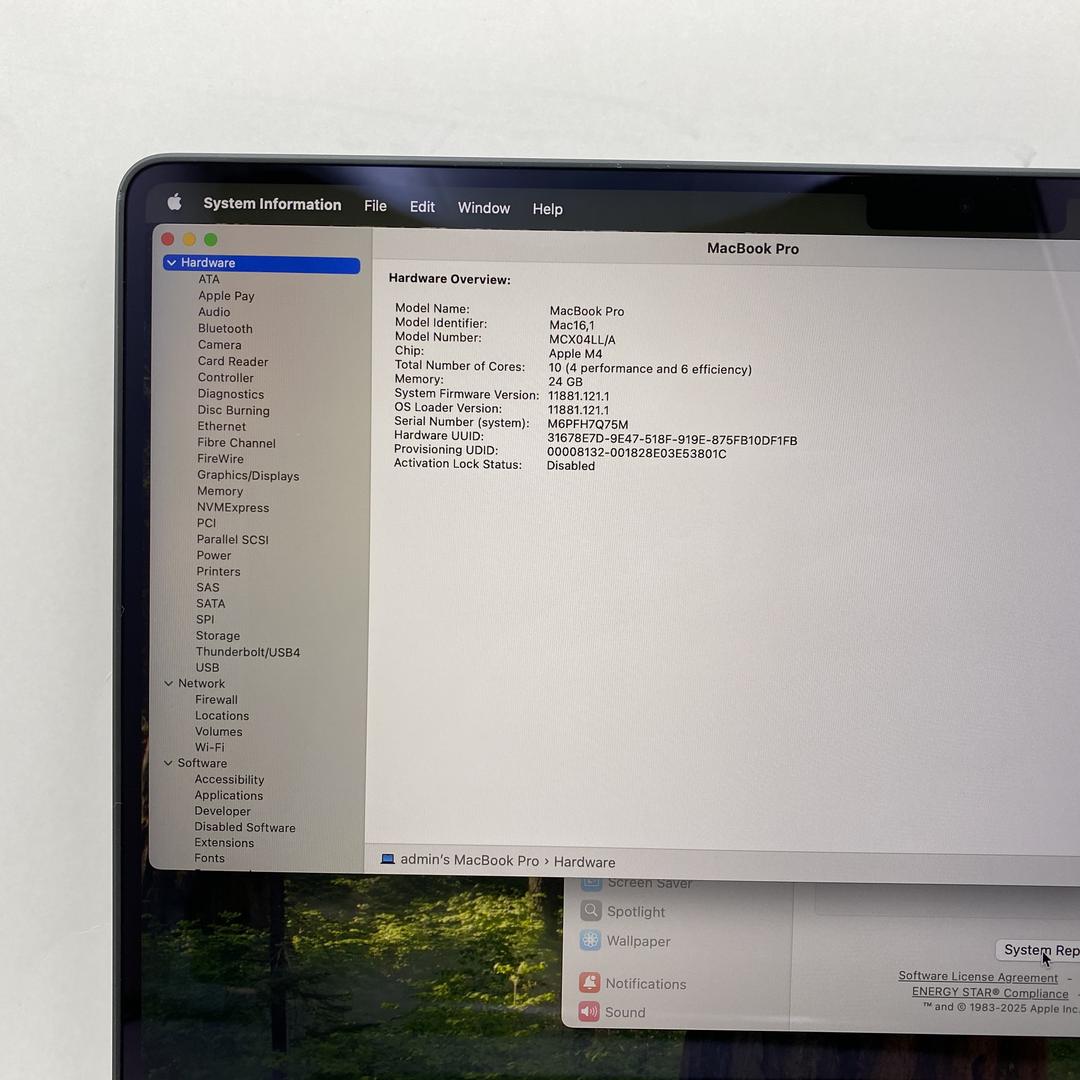Click Hardware in the path bar
This screenshot has width=1080, height=1080.
point(585,862)
